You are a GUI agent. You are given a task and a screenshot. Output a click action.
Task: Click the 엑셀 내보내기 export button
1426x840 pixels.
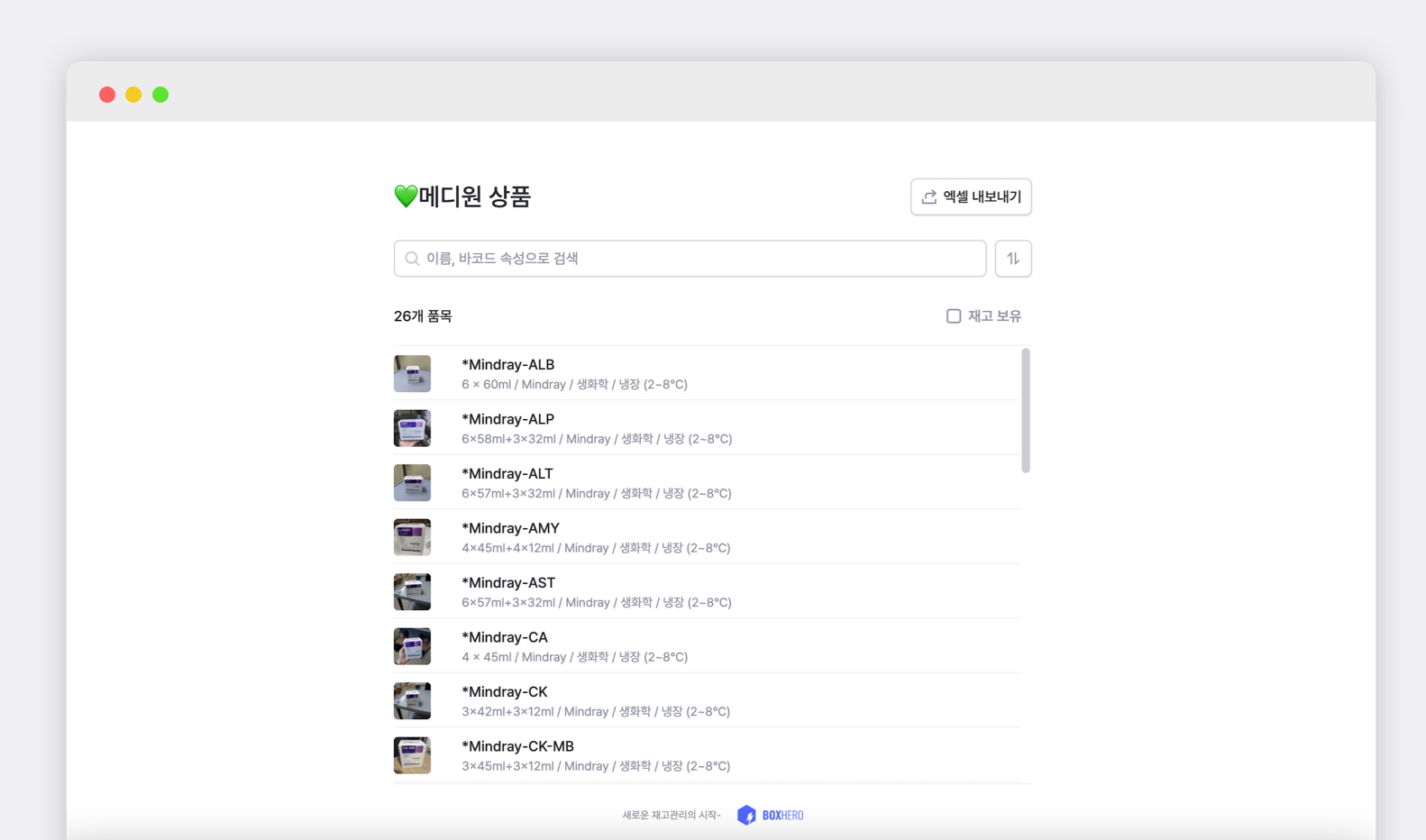971,196
